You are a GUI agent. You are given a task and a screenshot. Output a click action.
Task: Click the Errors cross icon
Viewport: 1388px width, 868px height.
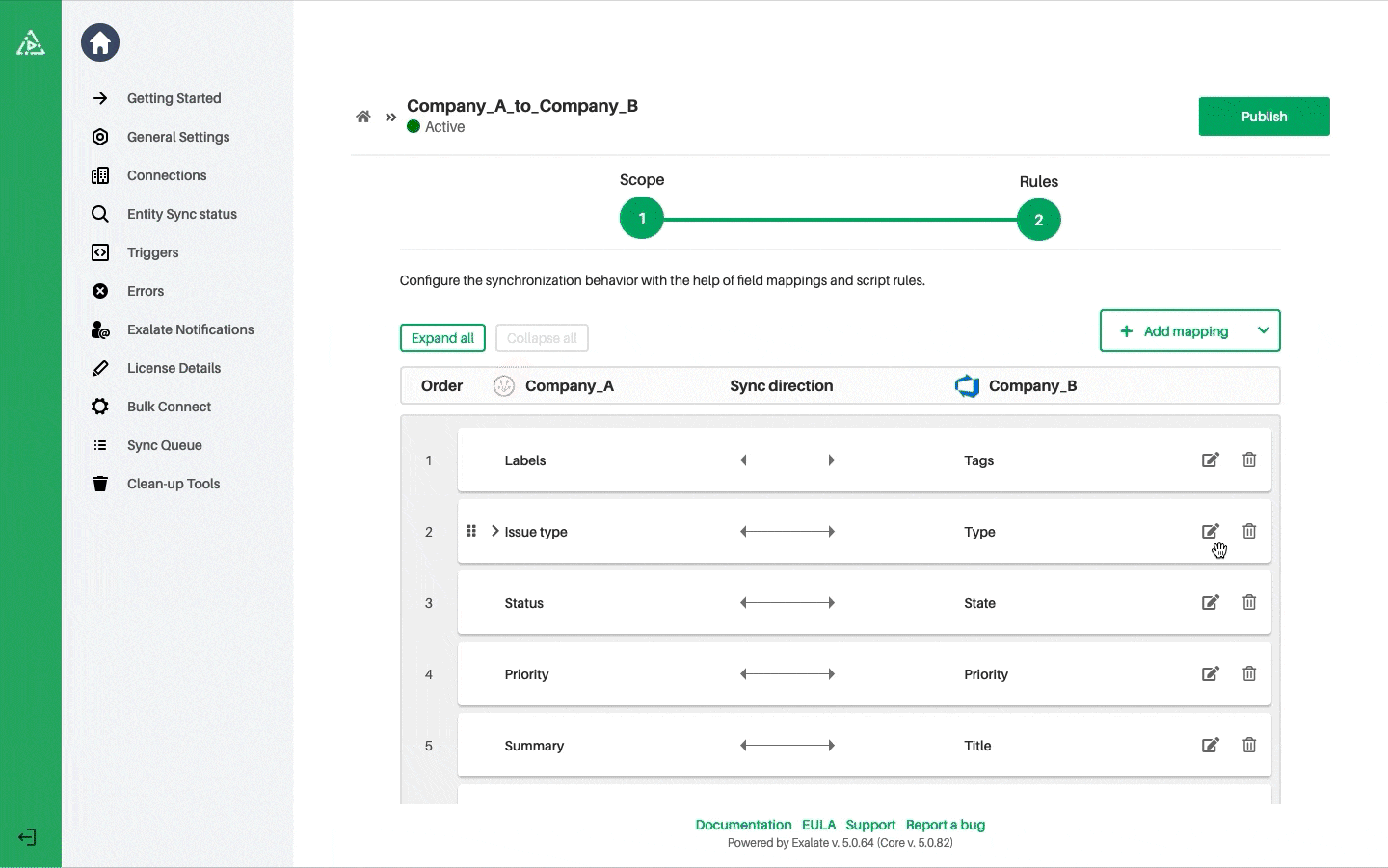point(100,291)
